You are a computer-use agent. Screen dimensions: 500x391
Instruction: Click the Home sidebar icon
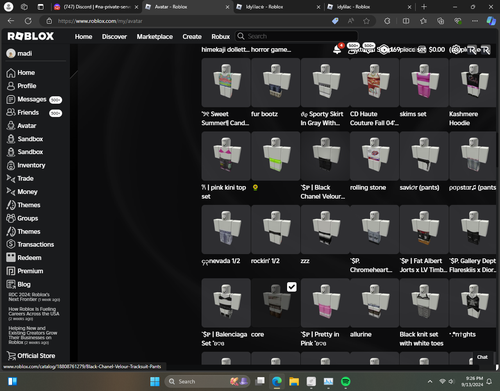pyautogui.click(x=11, y=73)
